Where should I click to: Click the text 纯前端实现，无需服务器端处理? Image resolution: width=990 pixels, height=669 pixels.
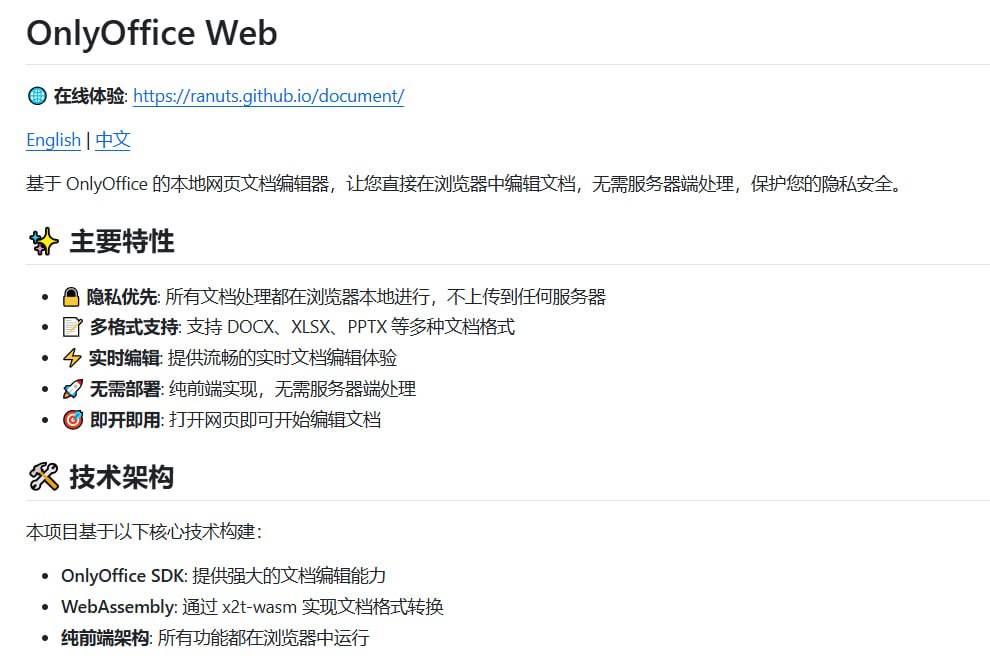tap(292, 389)
